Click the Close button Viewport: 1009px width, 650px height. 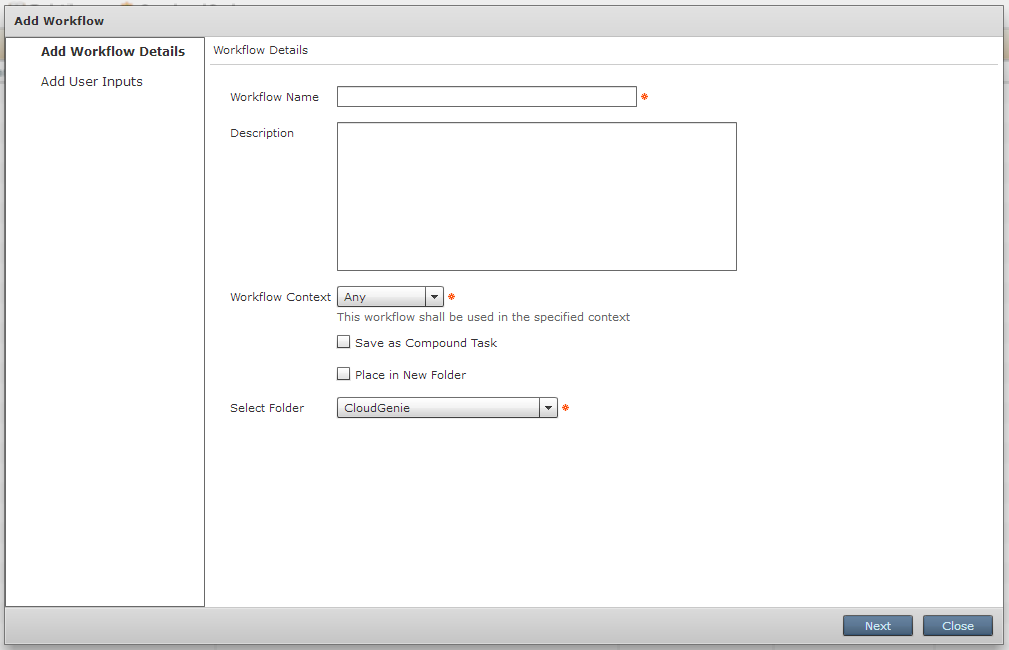click(x=956, y=625)
